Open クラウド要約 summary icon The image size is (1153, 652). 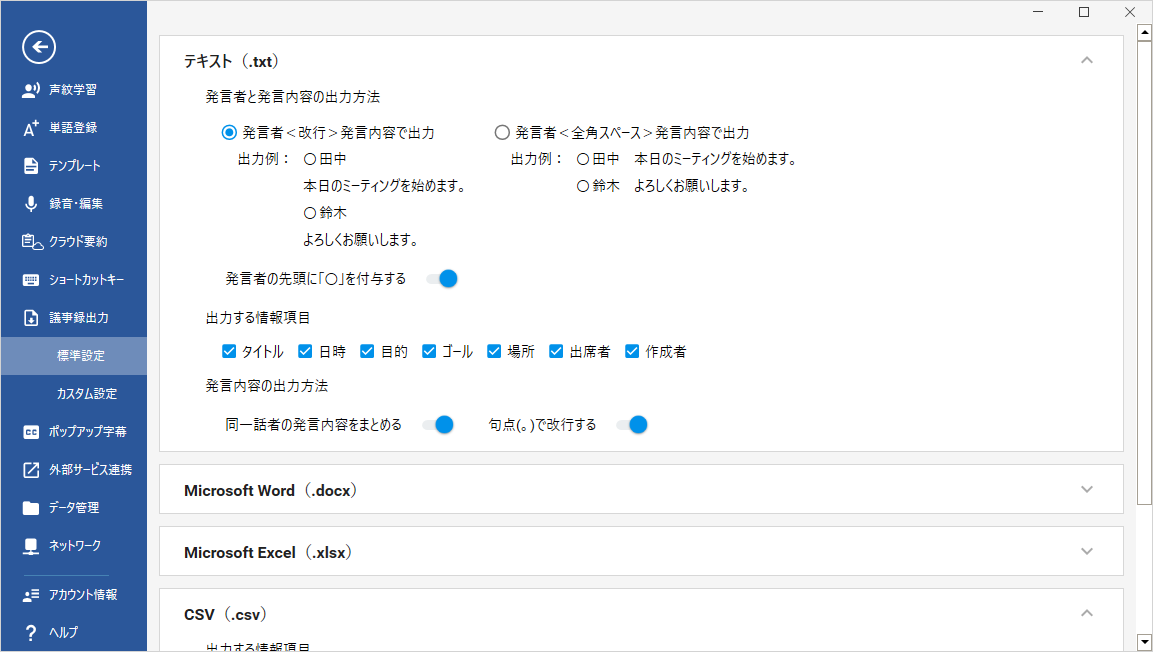[32, 242]
